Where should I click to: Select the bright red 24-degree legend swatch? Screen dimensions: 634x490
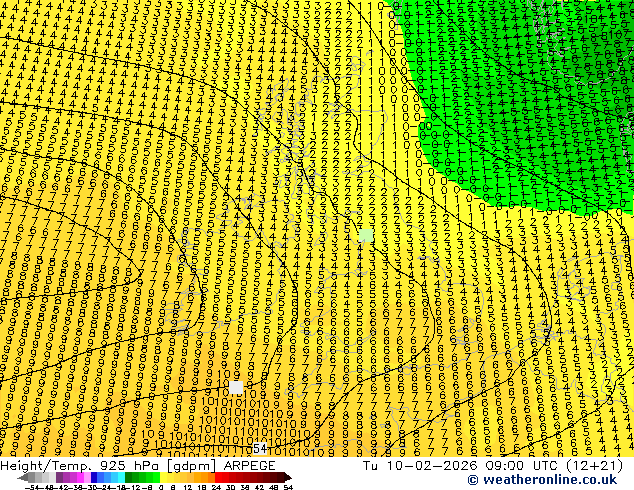tap(218, 477)
